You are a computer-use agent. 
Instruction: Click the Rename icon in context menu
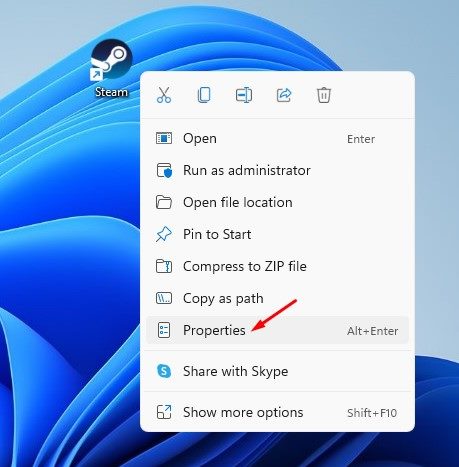coord(244,95)
